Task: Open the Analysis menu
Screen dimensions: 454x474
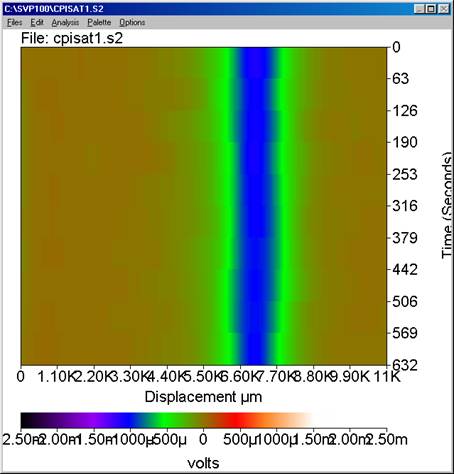Action: [65, 22]
